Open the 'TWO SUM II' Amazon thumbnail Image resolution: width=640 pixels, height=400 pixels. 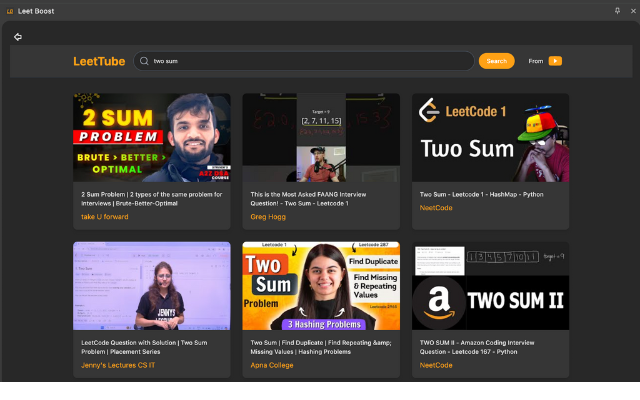click(x=490, y=286)
